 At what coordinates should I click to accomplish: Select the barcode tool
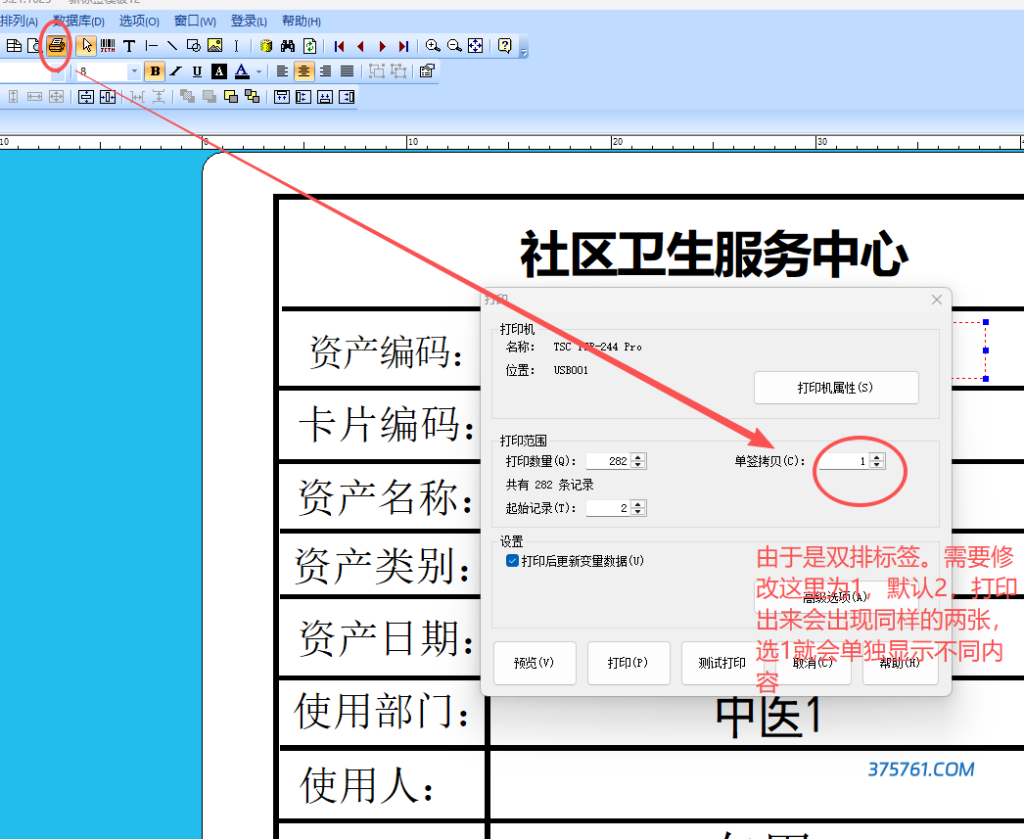coord(108,45)
